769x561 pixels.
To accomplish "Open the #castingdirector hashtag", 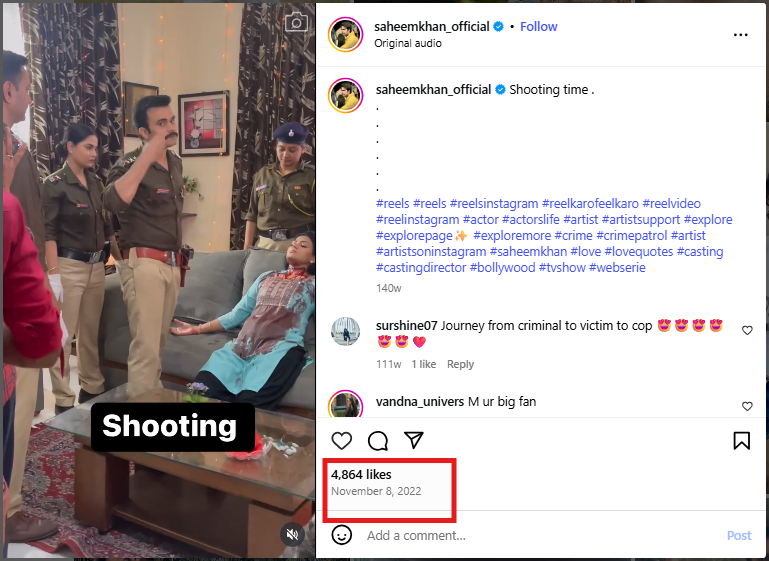I will (x=421, y=268).
